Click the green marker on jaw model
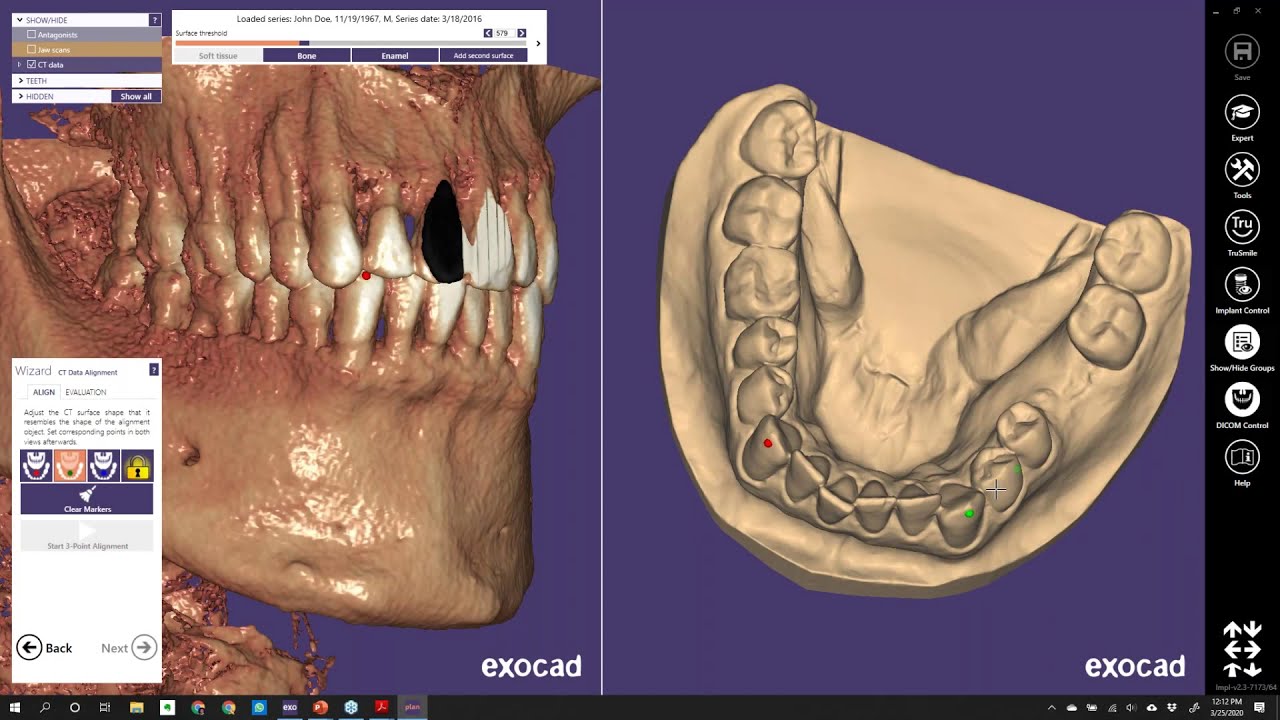This screenshot has width=1280, height=720. point(969,513)
